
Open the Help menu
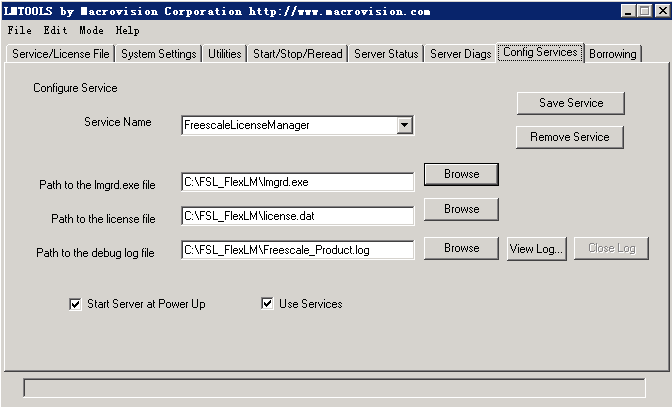pos(127,30)
